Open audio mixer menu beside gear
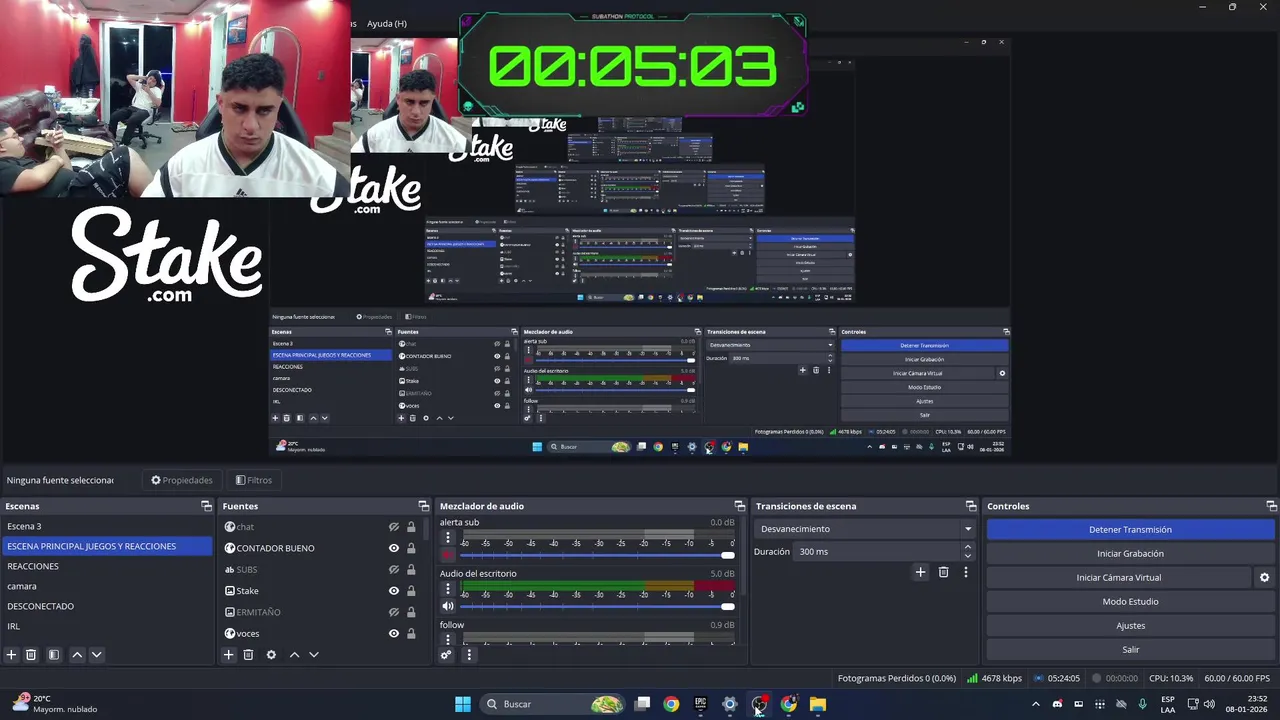1280x720 pixels. click(469, 655)
